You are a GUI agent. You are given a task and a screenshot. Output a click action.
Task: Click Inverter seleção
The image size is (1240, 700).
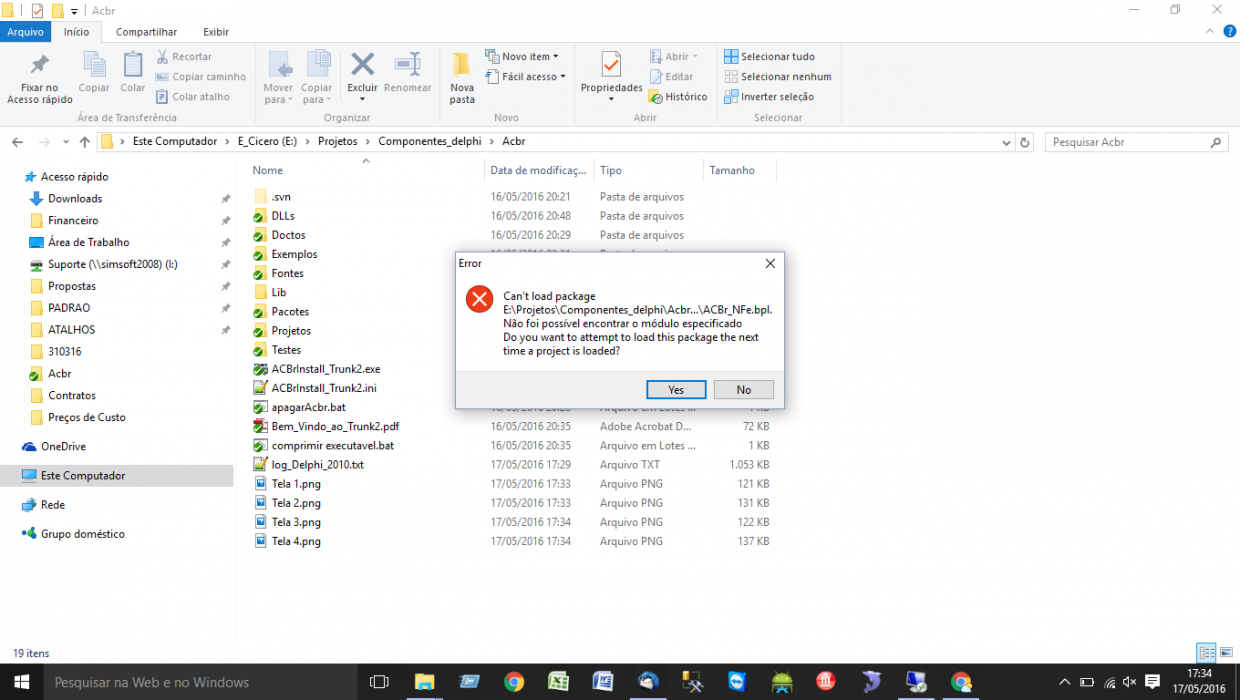[x=769, y=97]
